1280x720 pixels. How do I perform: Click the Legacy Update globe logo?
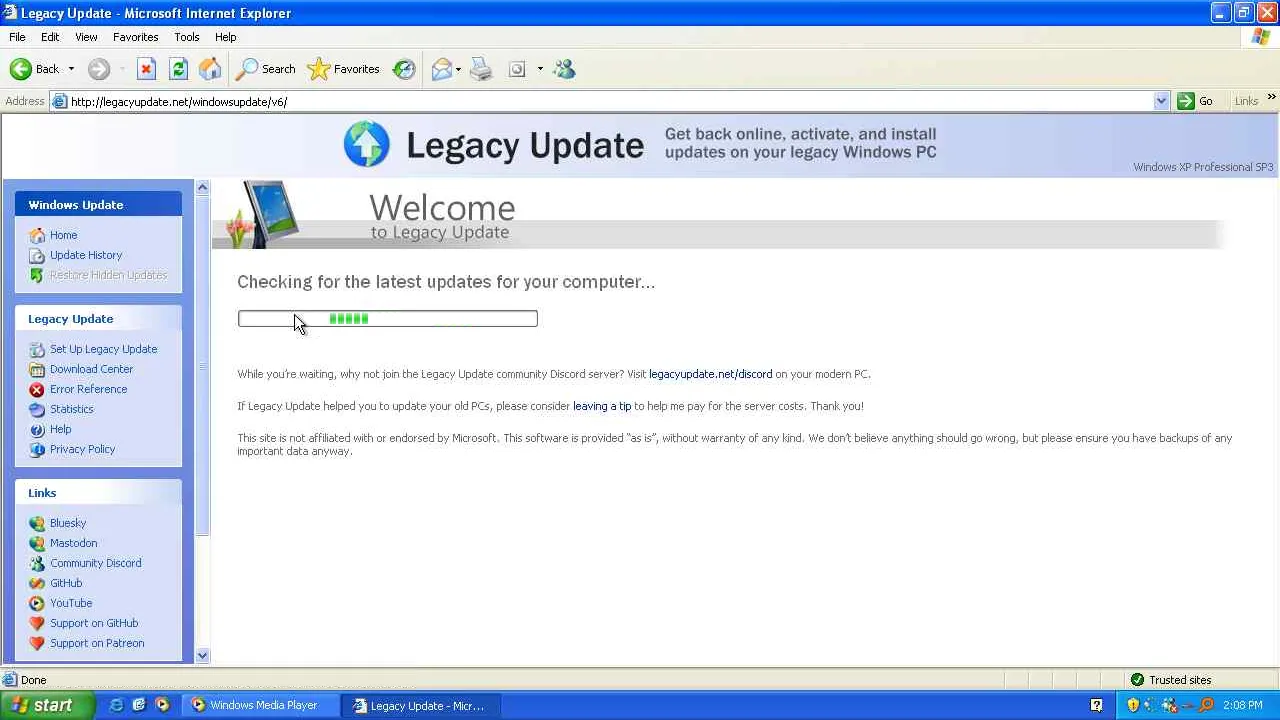click(x=366, y=144)
